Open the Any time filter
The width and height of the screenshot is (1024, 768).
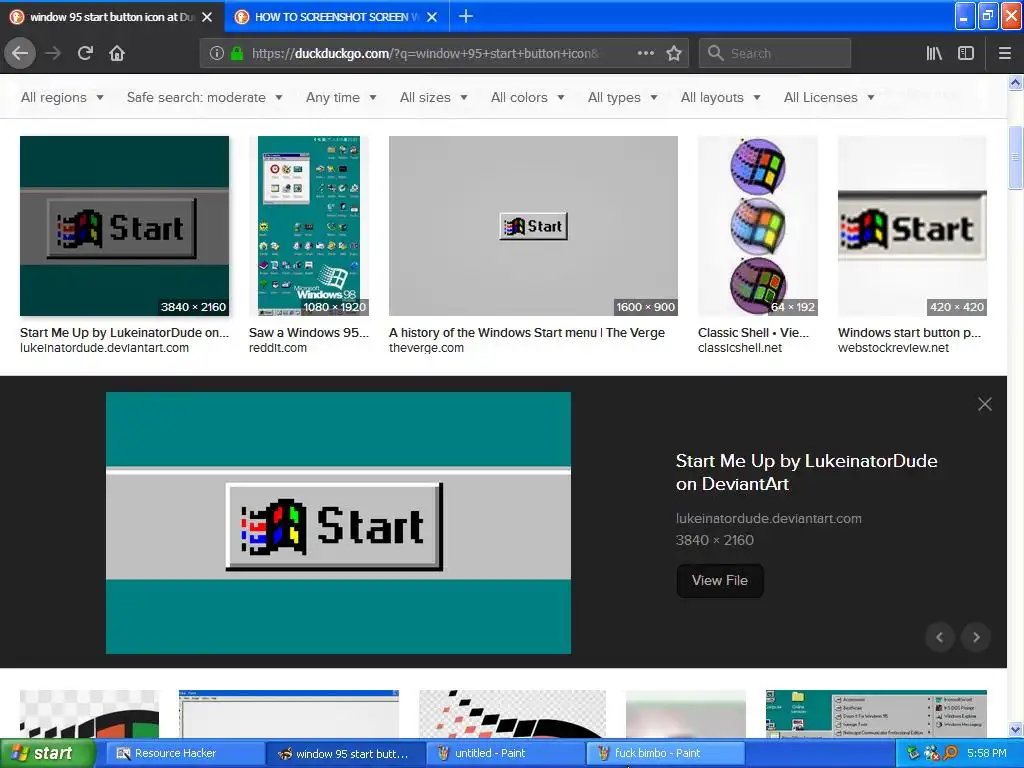(x=341, y=97)
